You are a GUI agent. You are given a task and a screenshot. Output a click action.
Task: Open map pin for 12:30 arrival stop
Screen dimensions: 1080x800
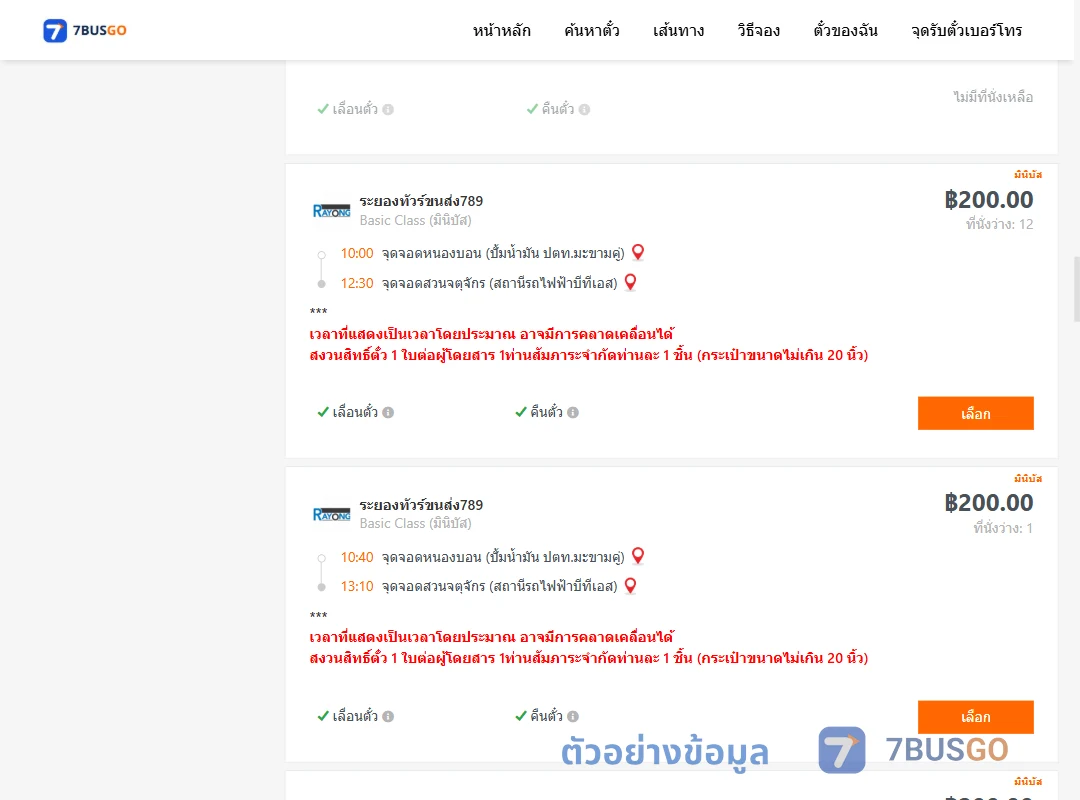pyautogui.click(x=630, y=282)
